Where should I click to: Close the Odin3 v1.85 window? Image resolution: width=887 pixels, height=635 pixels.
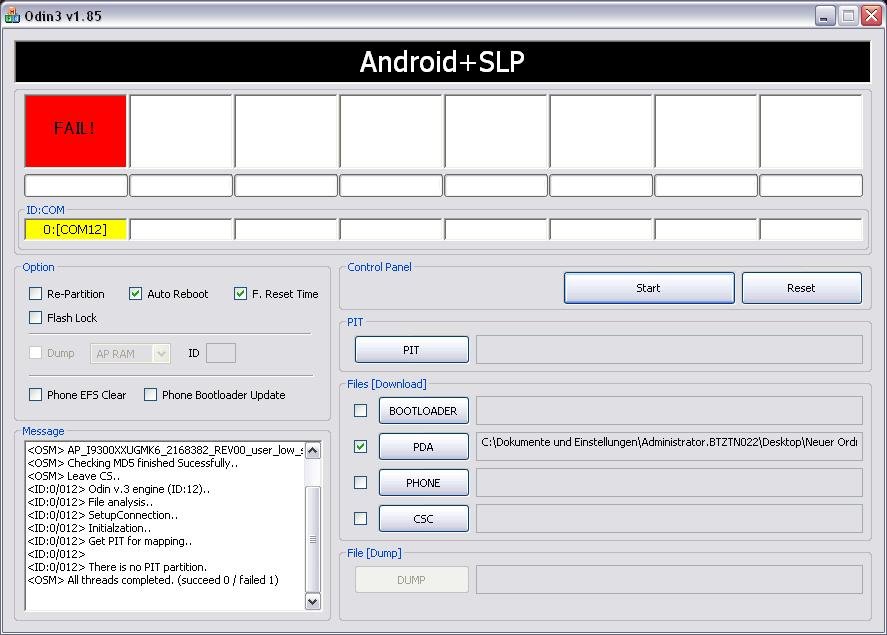coord(871,16)
